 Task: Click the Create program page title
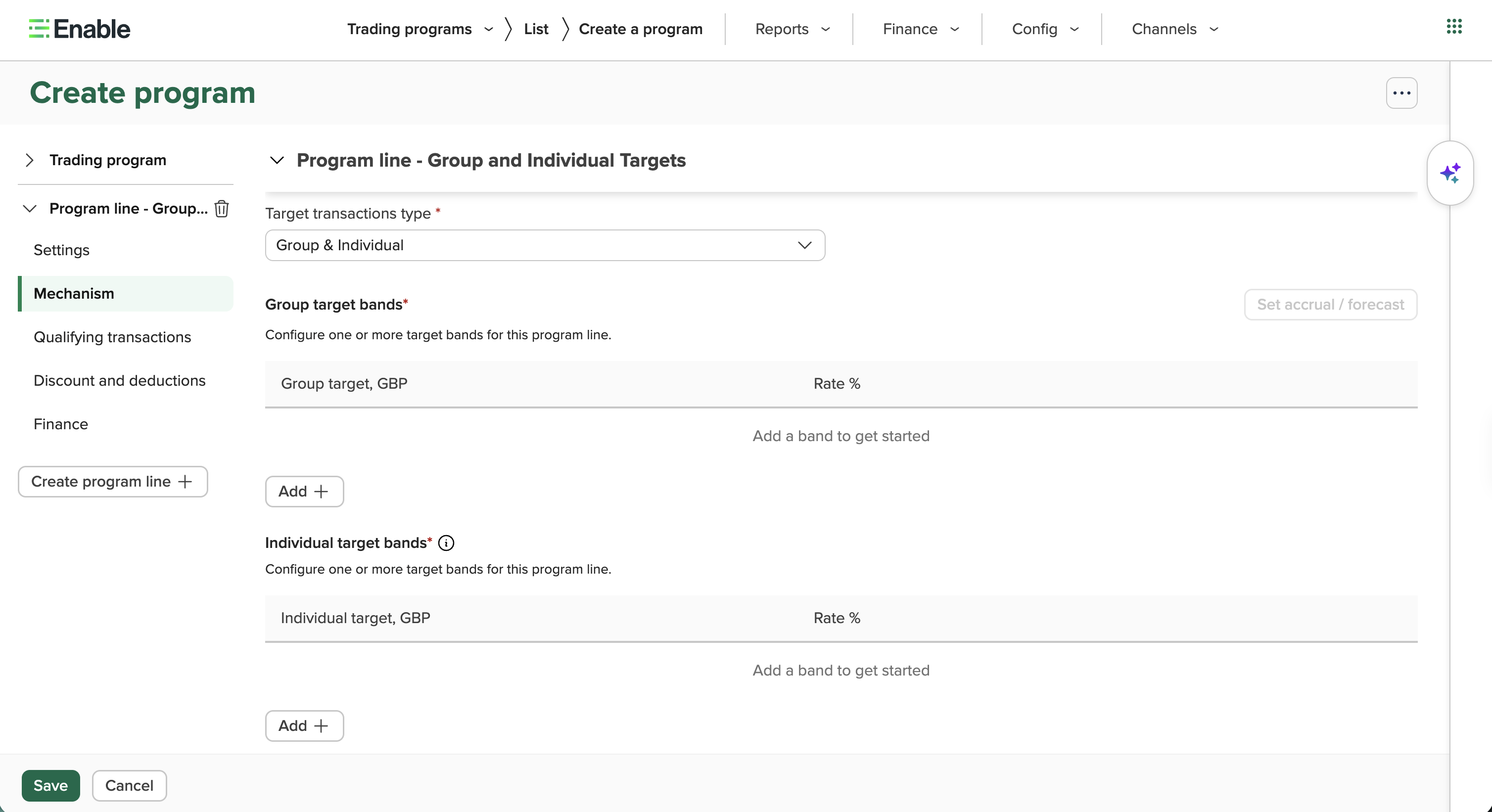142,92
